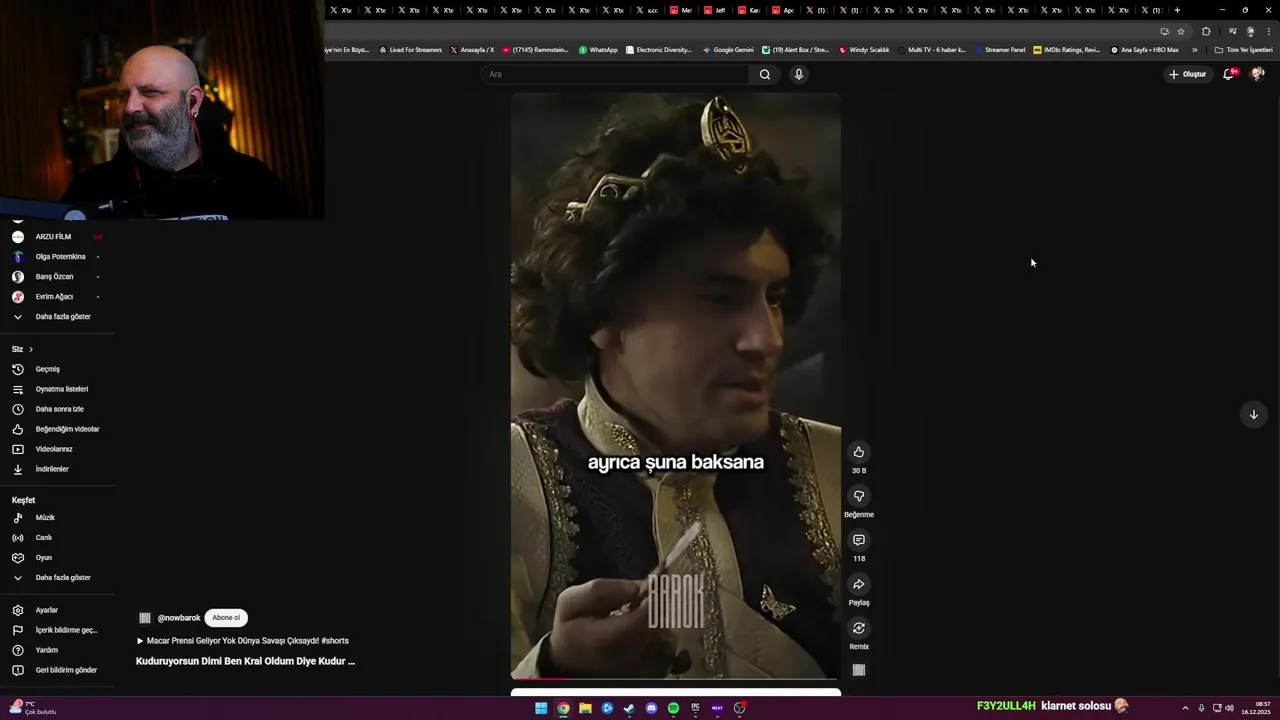Open WhatsApp bookmark
This screenshot has width=1280, height=720.
598,50
